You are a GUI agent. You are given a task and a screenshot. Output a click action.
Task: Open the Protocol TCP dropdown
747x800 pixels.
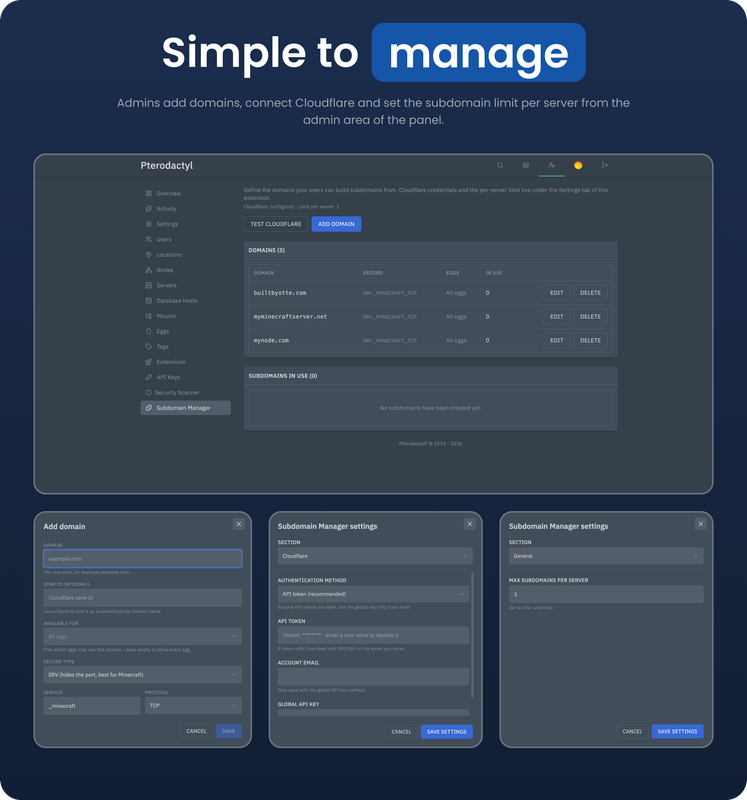193,706
